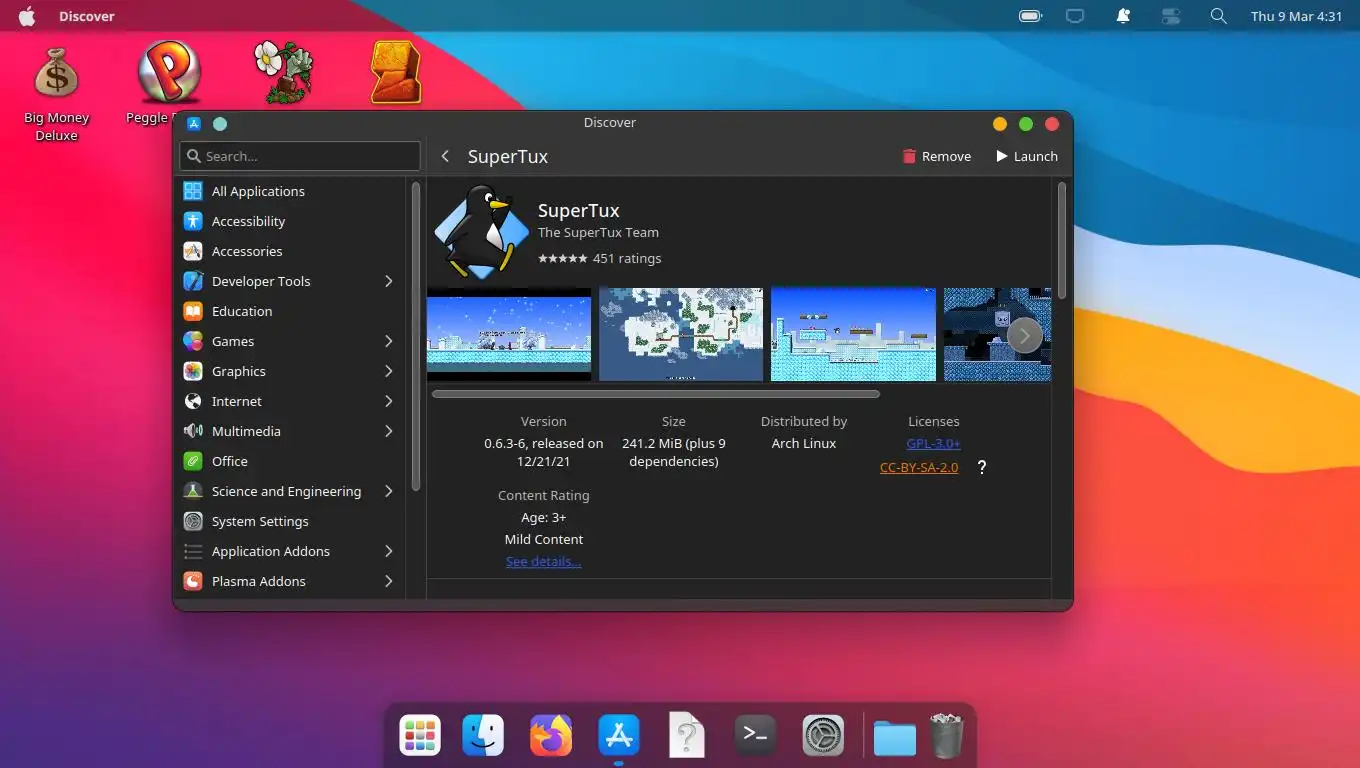Open the Terminal dock icon
This screenshot has width=1360, height=768.
pyautogui.click(x=755, y=736)
